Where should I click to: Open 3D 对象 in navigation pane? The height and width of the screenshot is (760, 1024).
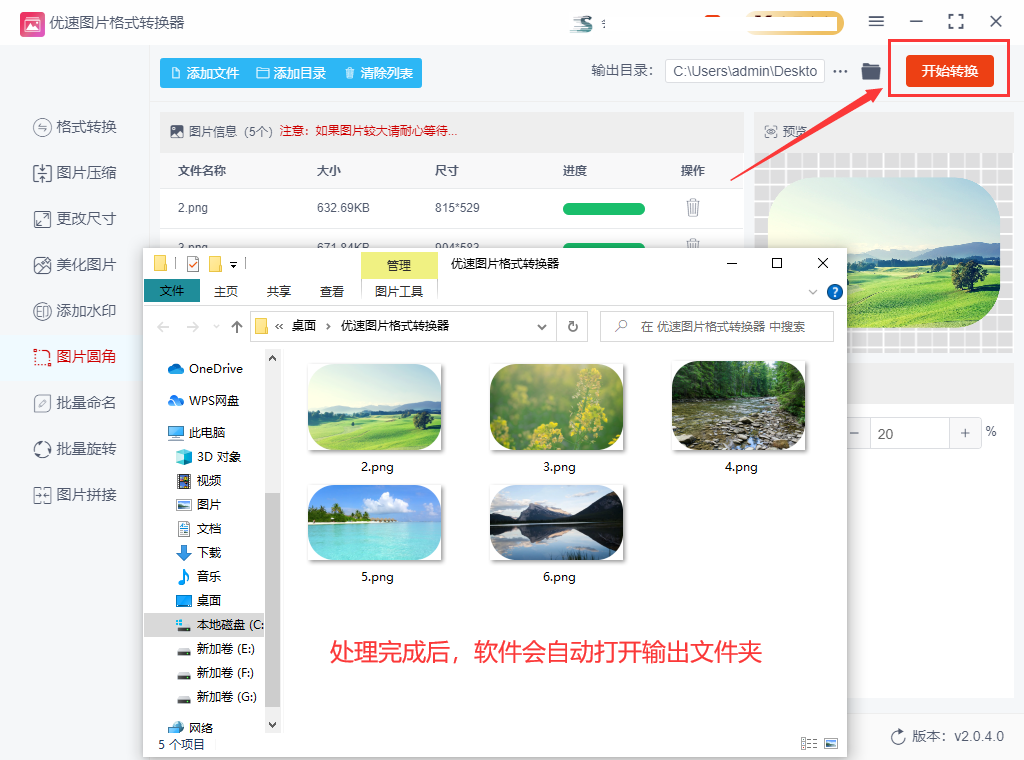point(208,457)
